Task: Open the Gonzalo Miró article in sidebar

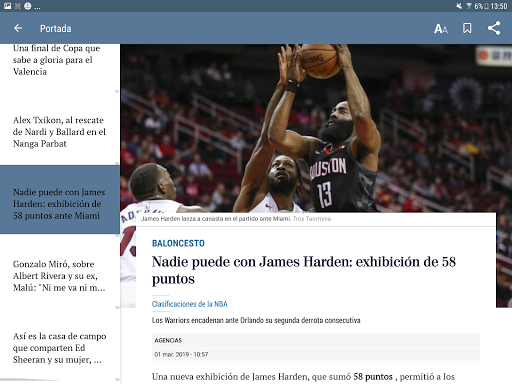Action: (x=60, y=276)
